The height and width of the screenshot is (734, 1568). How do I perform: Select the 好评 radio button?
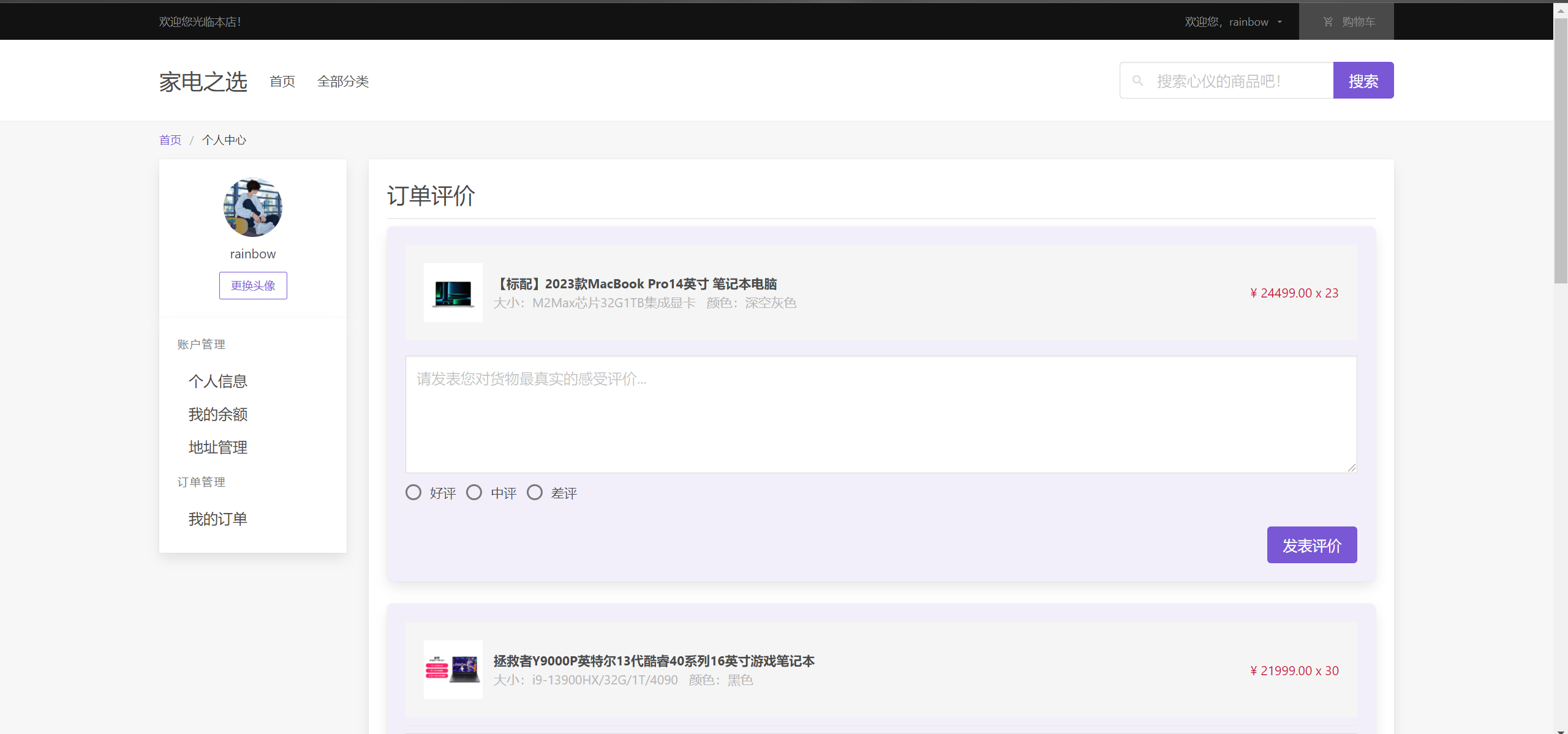(x=413, y=493)
